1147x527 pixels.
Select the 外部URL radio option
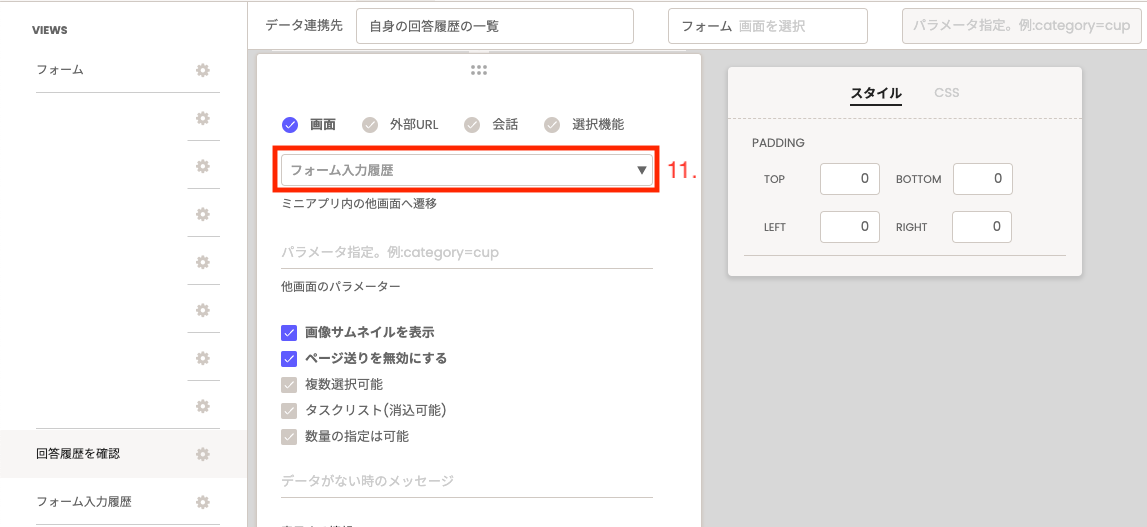(370, 124)
